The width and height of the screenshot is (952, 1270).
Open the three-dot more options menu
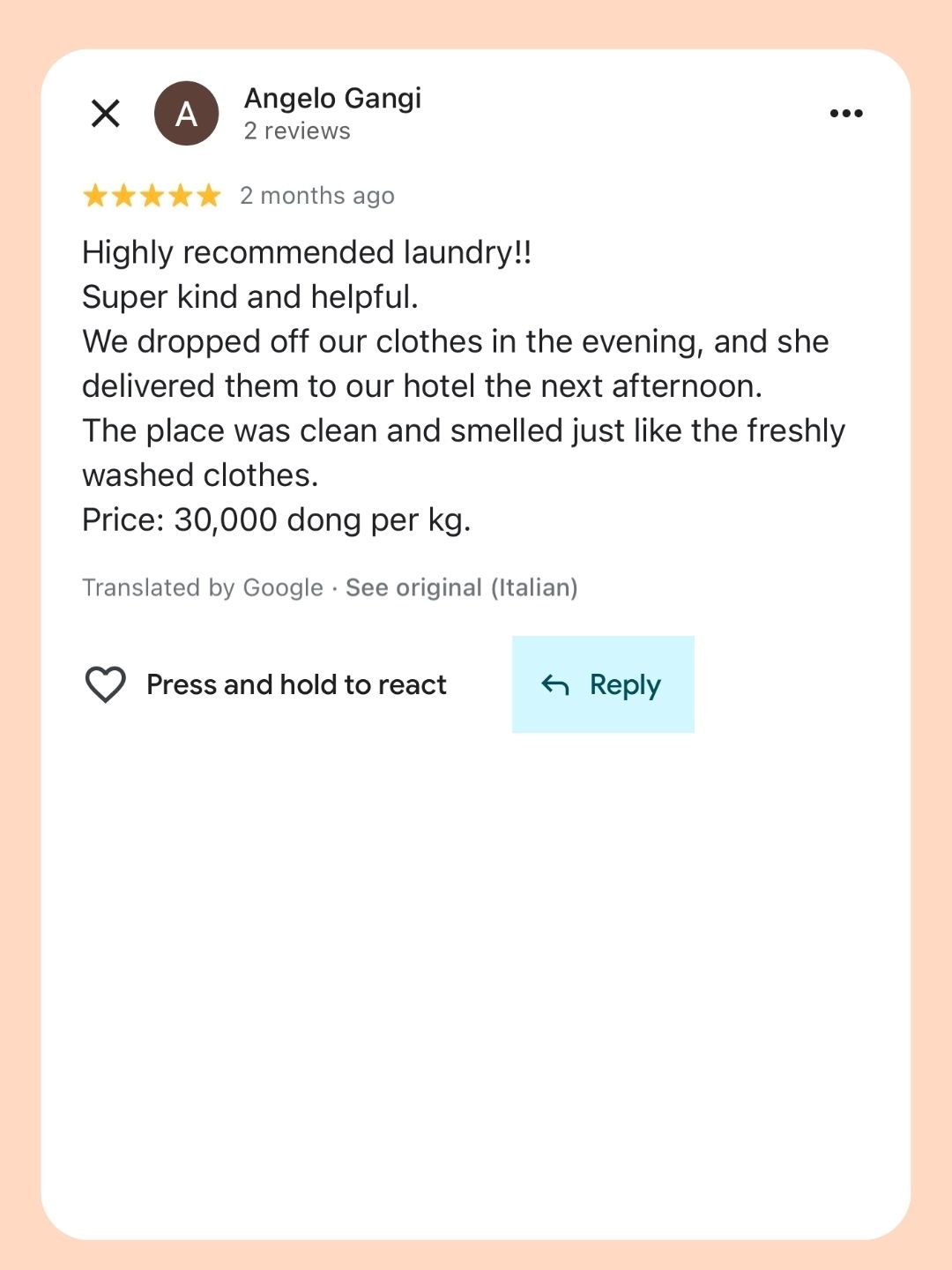(846, 113)
